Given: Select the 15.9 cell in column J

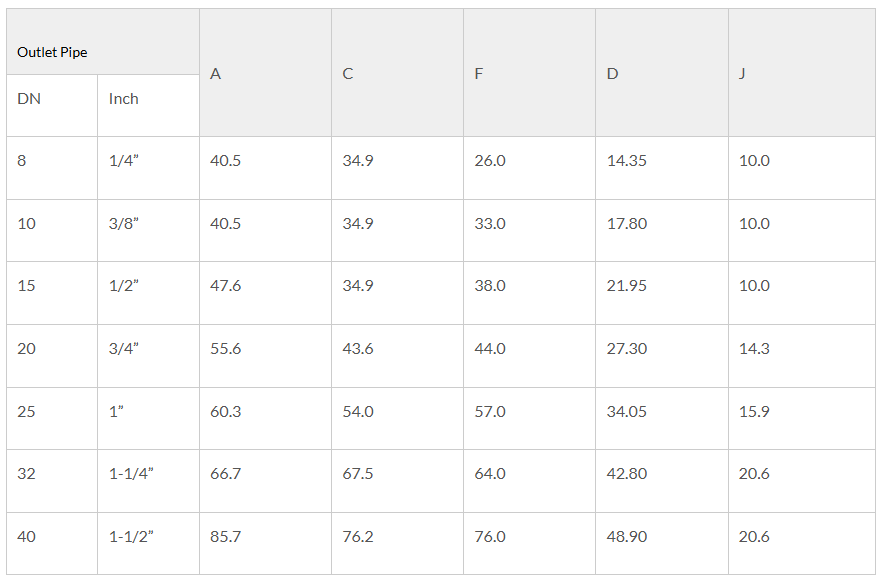Looking at the screenshot, I should click(802, 418).
